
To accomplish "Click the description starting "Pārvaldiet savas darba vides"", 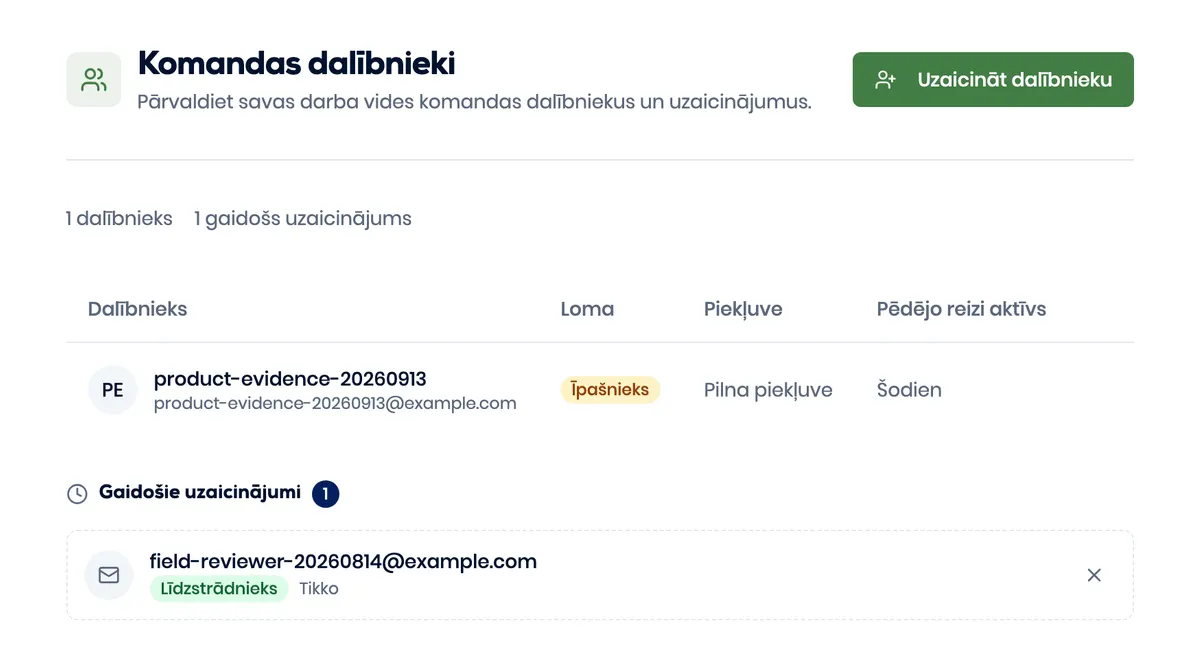I will point(474,102).
